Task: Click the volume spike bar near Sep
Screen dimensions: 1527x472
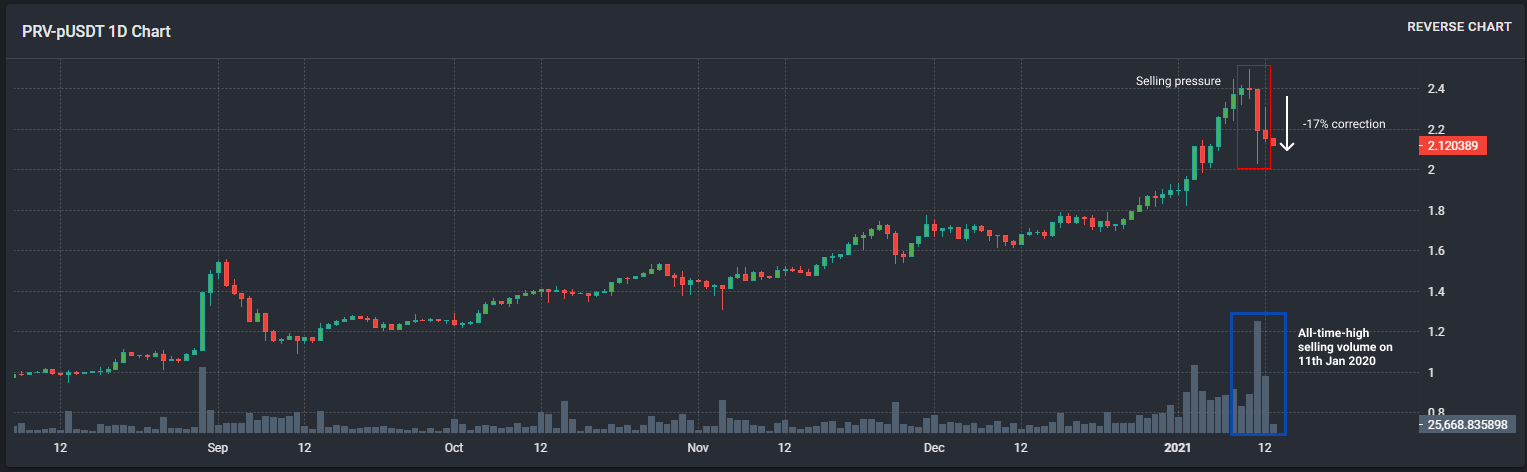Action: click(x=203, y=399)
